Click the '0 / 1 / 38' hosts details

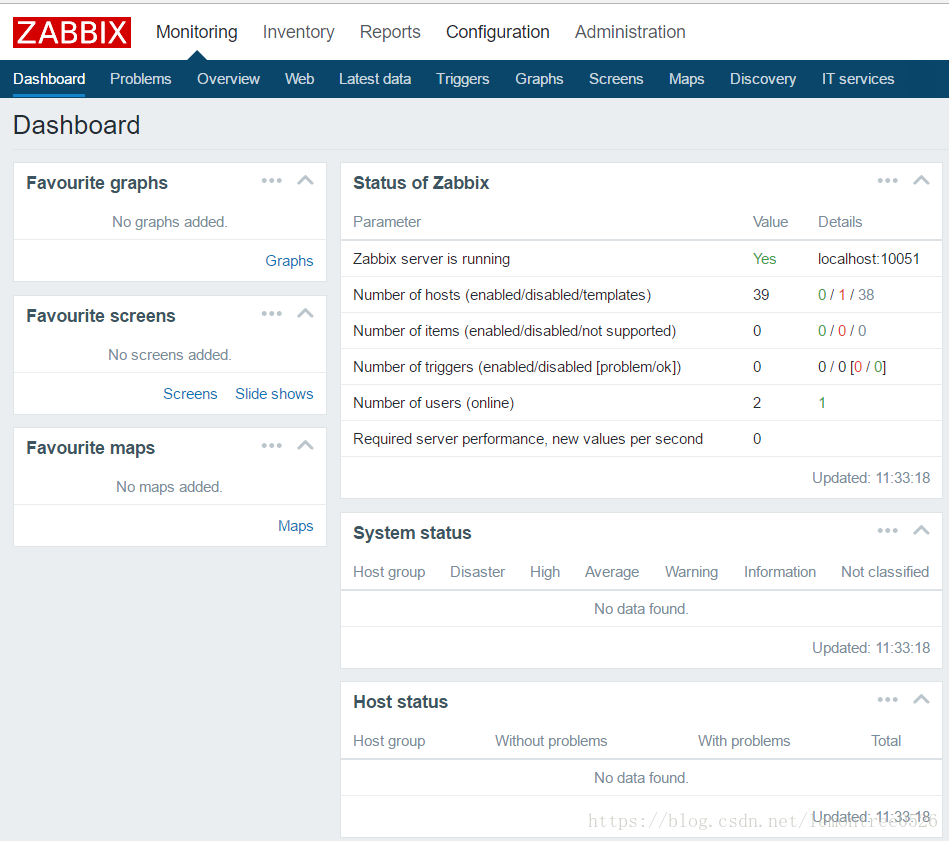[846, 295]
